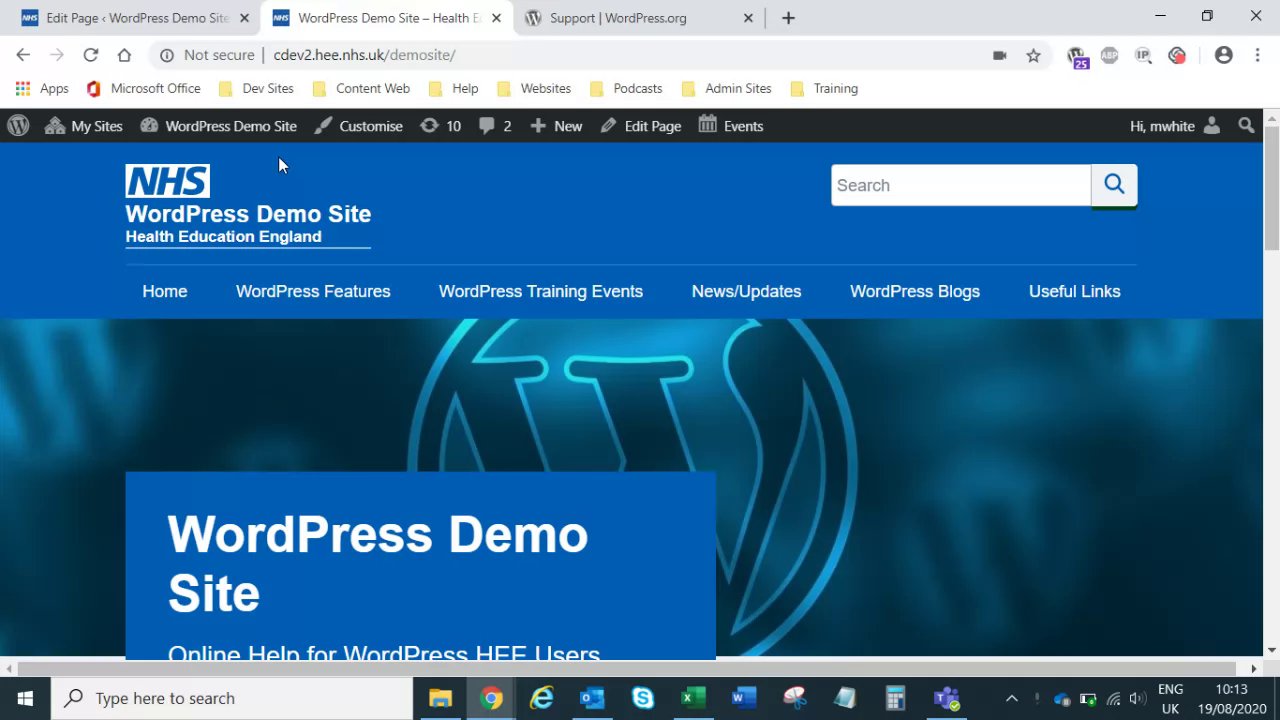View the 10 pending updates
Viewport: 1280px width, 720px height.
440,126
